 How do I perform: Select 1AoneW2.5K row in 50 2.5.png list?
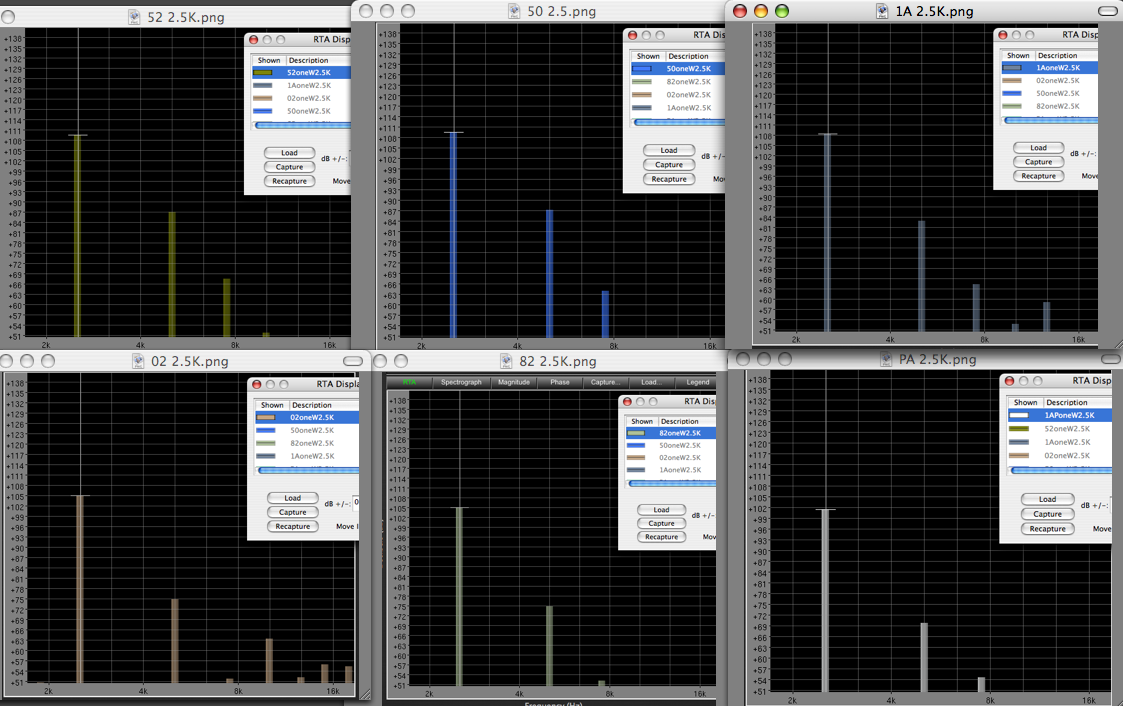(x=678, y=107)
